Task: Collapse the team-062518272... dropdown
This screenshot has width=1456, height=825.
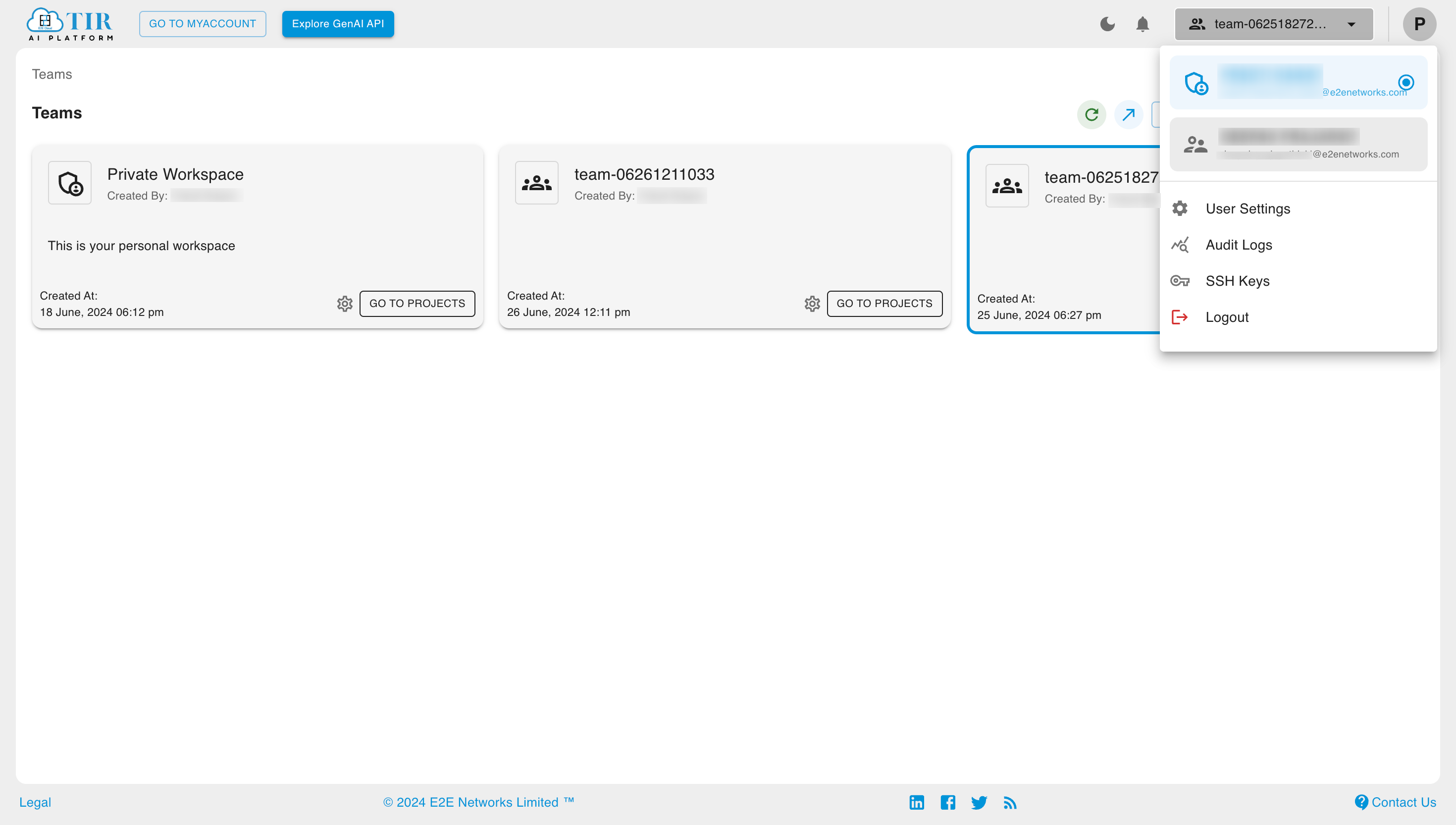Action: coord(1274,24)
